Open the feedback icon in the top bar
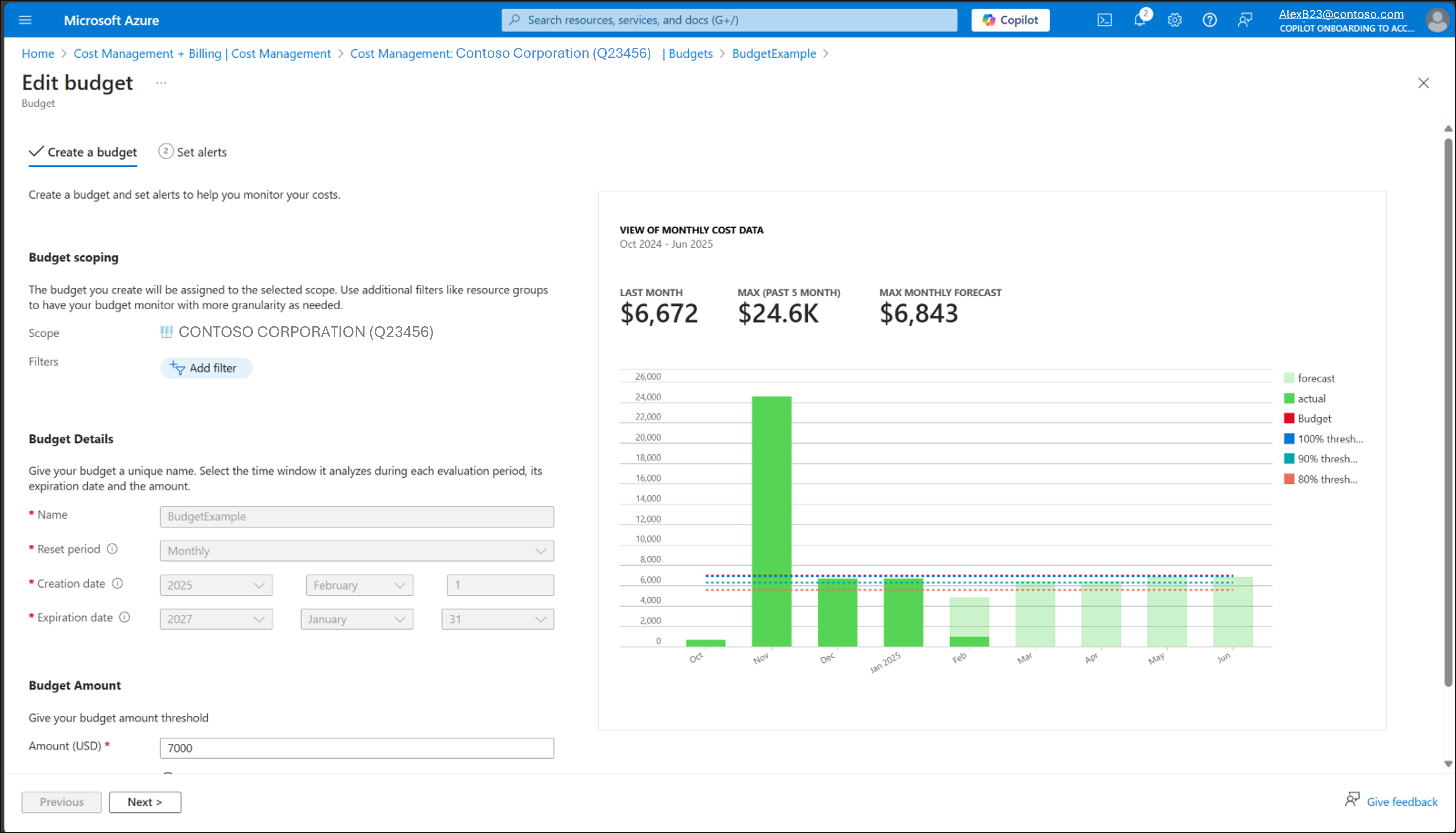 click(1245, 19)
